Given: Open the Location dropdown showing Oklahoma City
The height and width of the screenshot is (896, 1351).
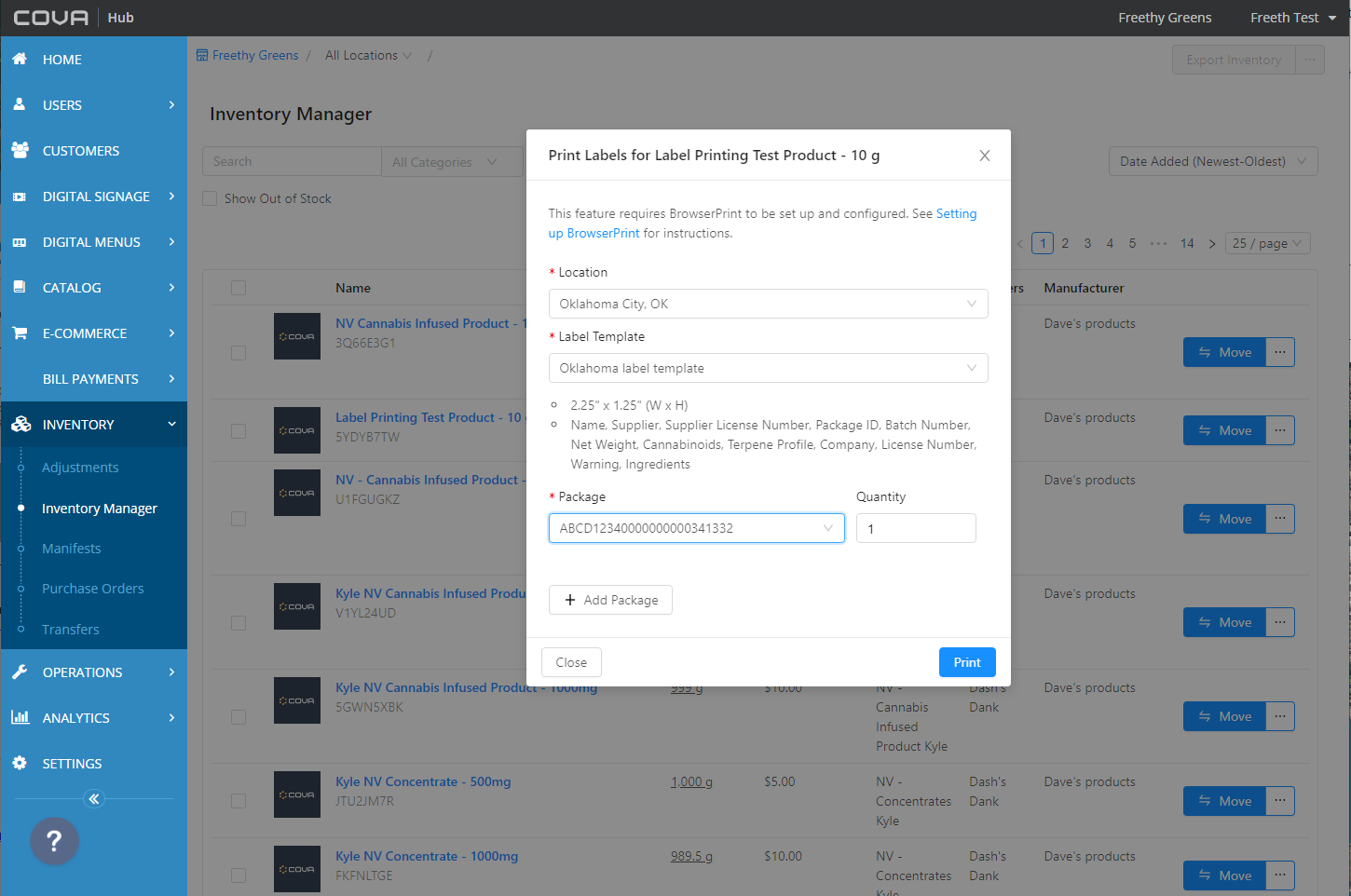Looking at the screenshot, I should coord(768,304).
